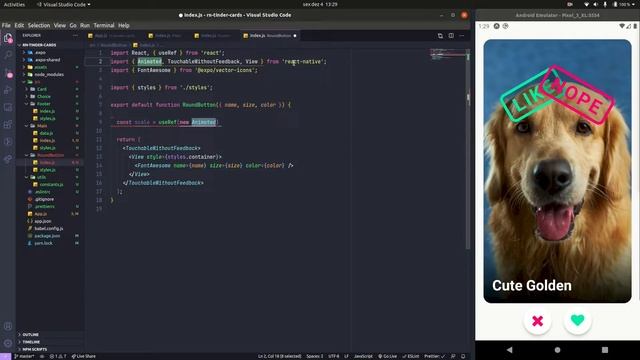Click the split editor right icon
Screen dimensions: 640x360
451,36
